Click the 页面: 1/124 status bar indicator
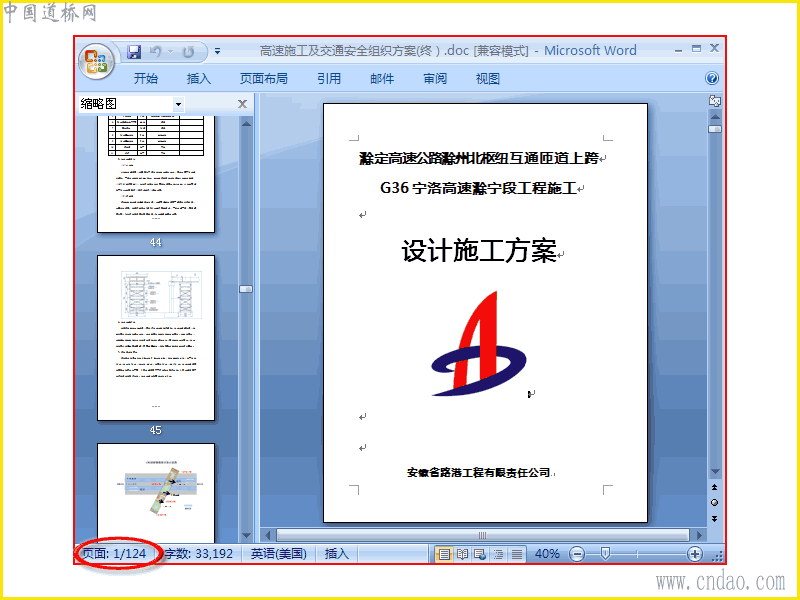The image size is (800, 600). click(115, 554)
